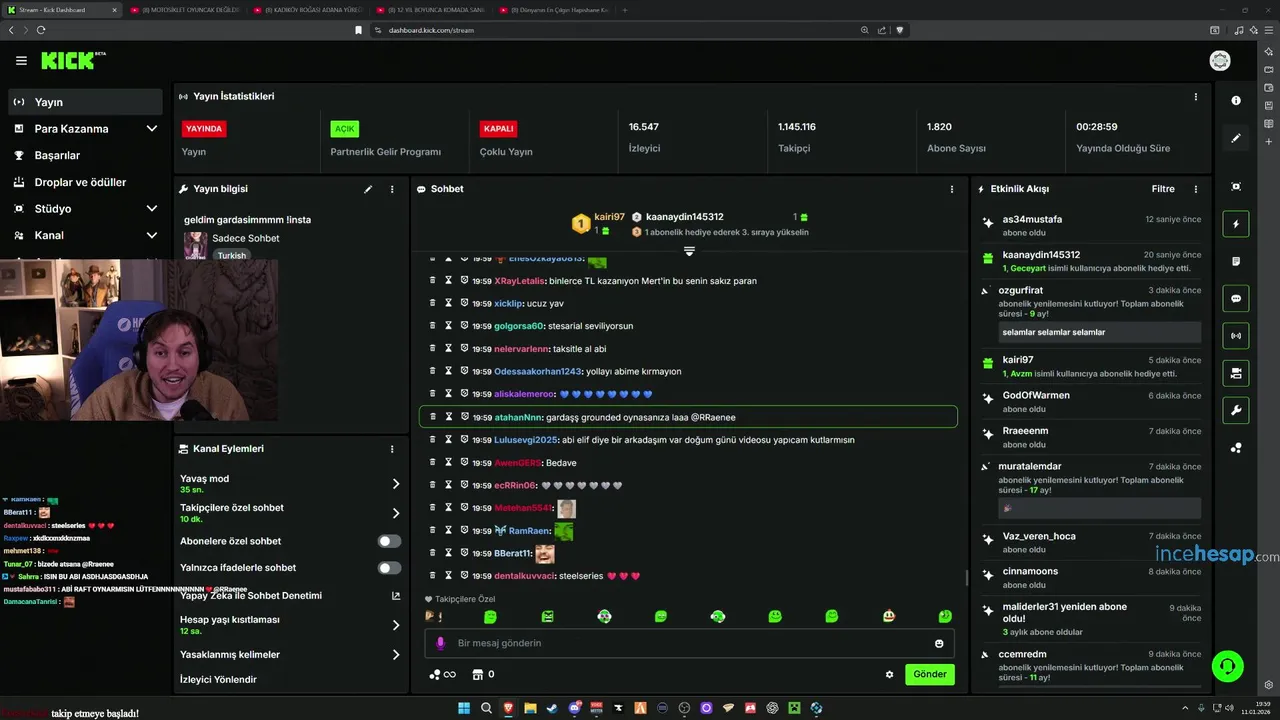Toggle Abonelere özel sohbet switch
The height and width of the screenshot is (720, 1280).
coord(389,541)
